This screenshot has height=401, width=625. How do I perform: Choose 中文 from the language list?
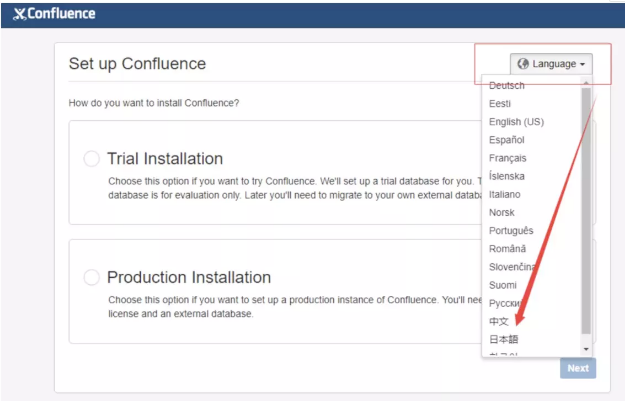coord(499,321)
